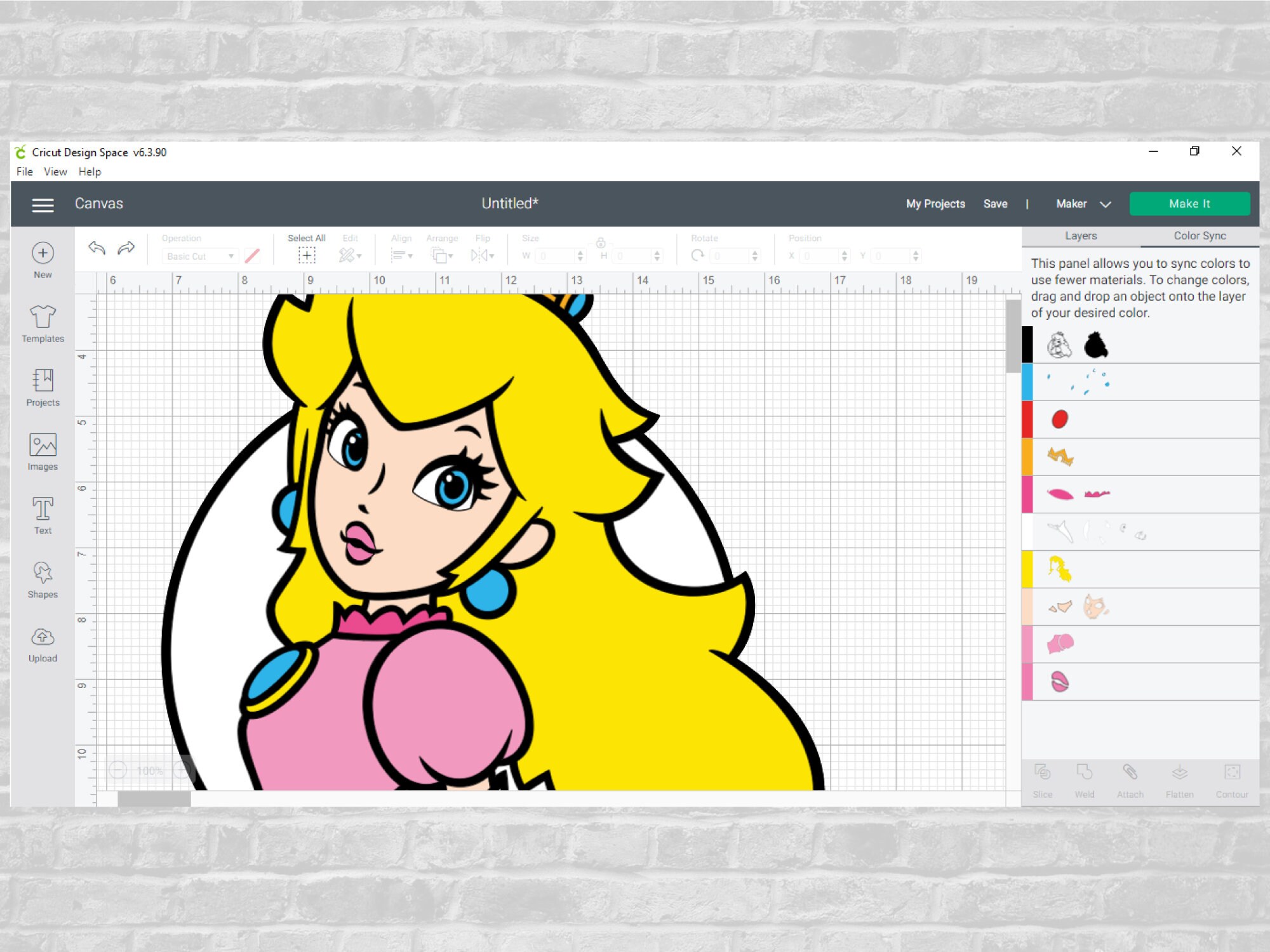Click the X position stepper arrows
The width and height of the screenshot is (1270, 952).
pyautogui.click(x=845, y=256)
